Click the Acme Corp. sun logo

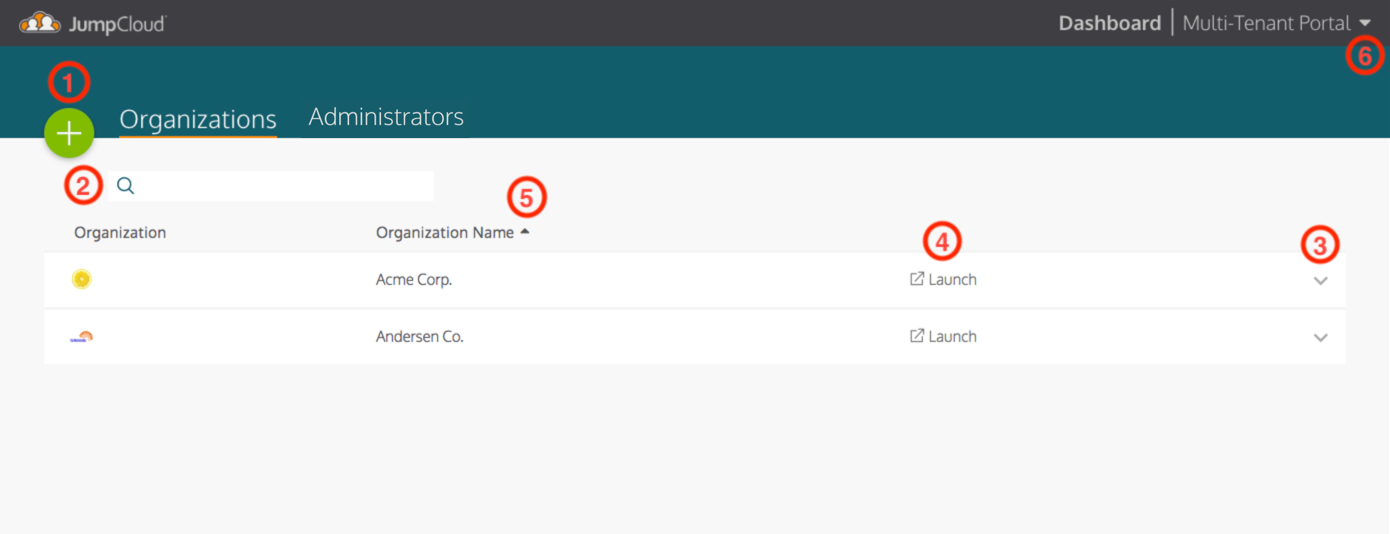[x=82, y=279]
